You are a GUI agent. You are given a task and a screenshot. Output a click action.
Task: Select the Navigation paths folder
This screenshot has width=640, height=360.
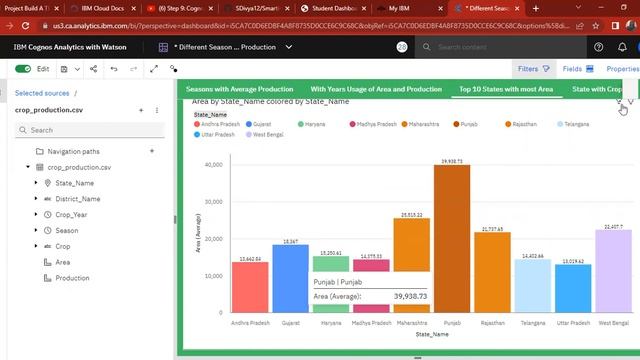coord(68,151)
